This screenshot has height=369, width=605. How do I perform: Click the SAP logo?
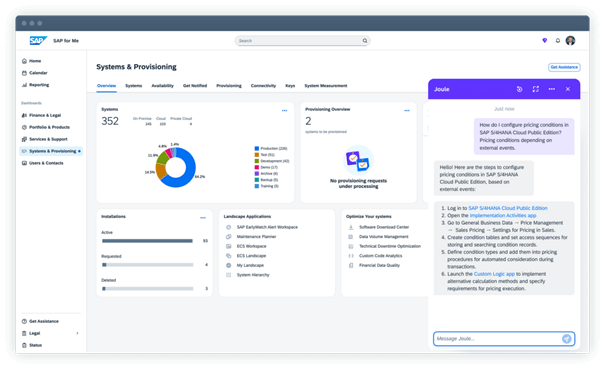[x=38, y=41]
